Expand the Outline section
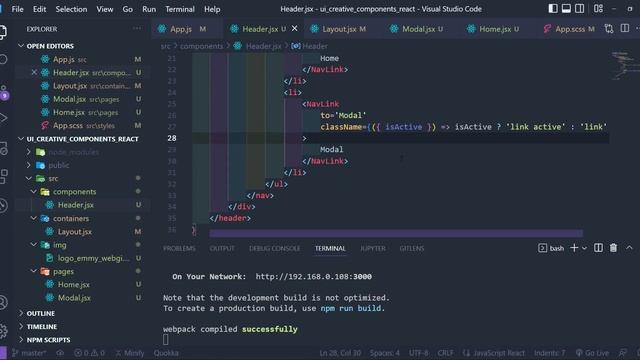This screenshot has width=640, height=360. [40, 313]
